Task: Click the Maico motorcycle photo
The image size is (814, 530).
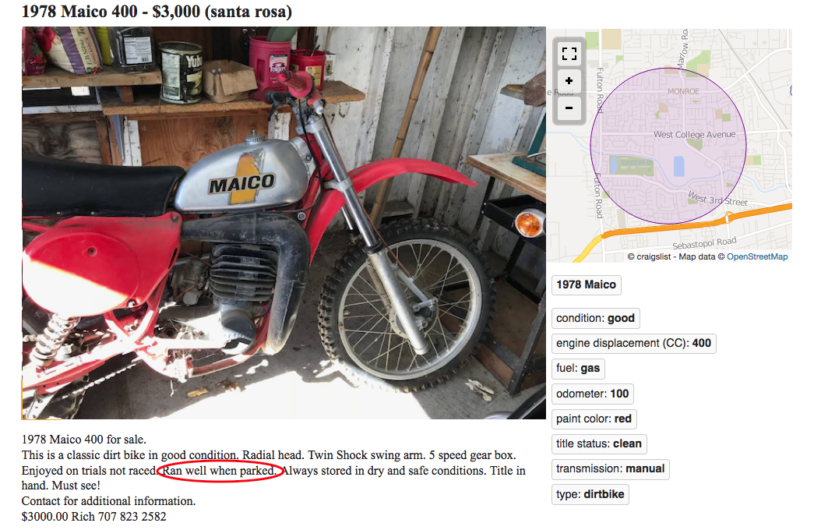Action: click(283, 223)
